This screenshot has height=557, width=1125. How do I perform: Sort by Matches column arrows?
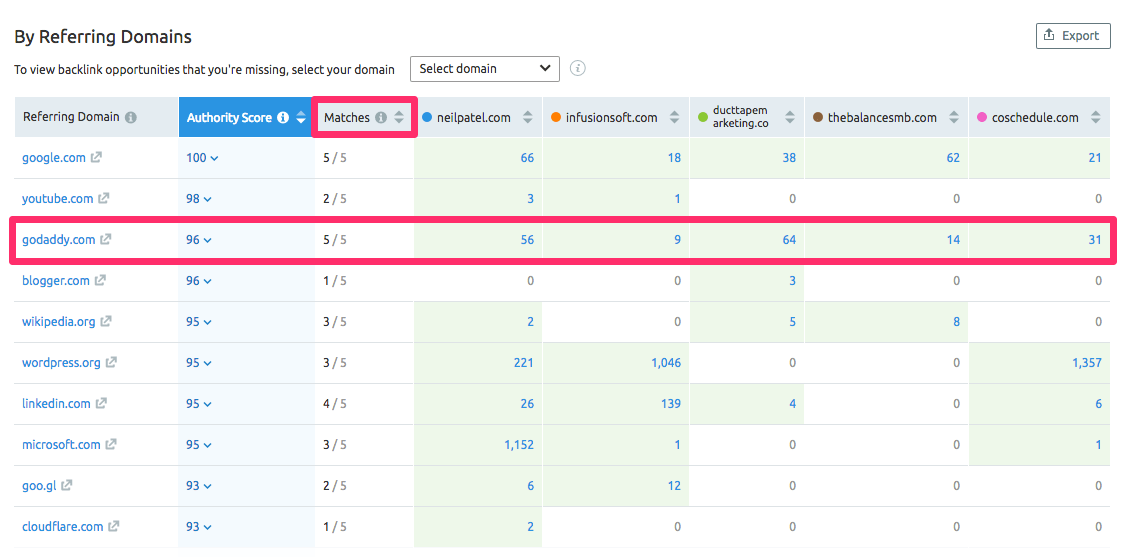tap(399, 118)
